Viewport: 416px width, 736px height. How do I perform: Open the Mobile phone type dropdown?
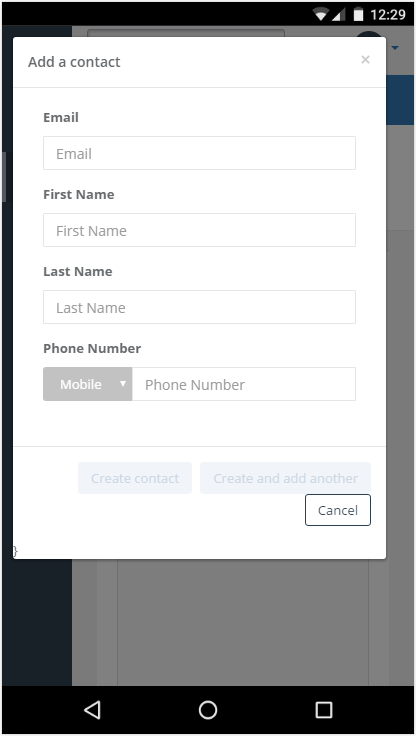88,384
